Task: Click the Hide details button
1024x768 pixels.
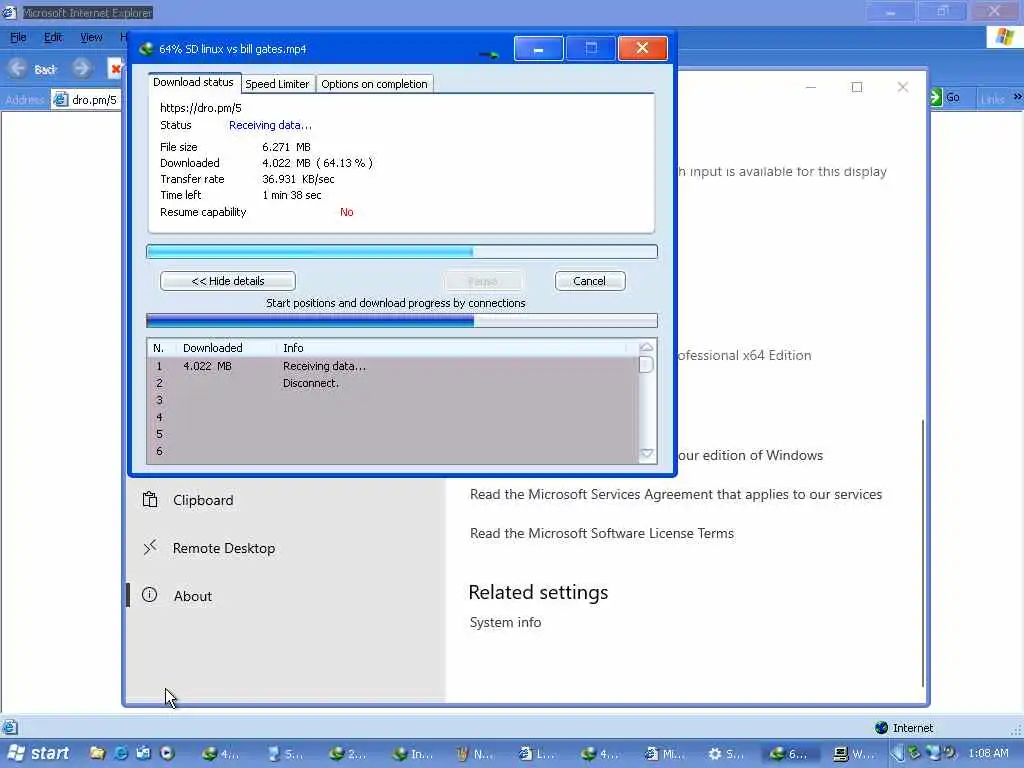Action: click(x=227, y=281)
